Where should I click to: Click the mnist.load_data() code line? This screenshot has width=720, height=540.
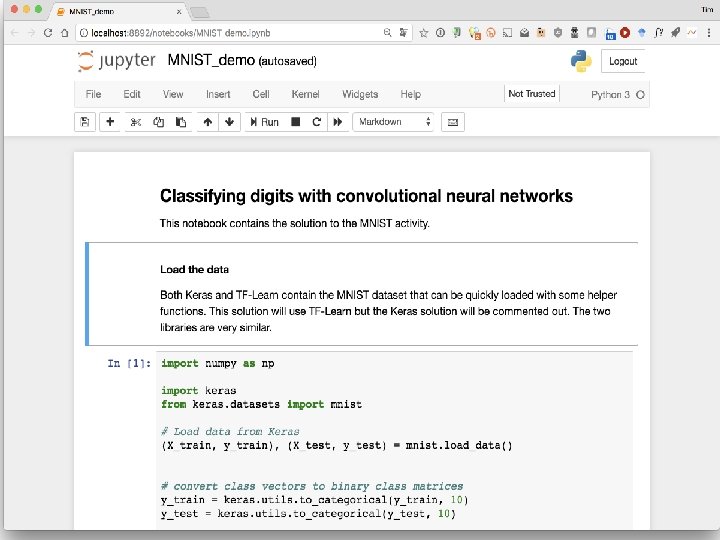pyautogui.click(x=336, y=445)
